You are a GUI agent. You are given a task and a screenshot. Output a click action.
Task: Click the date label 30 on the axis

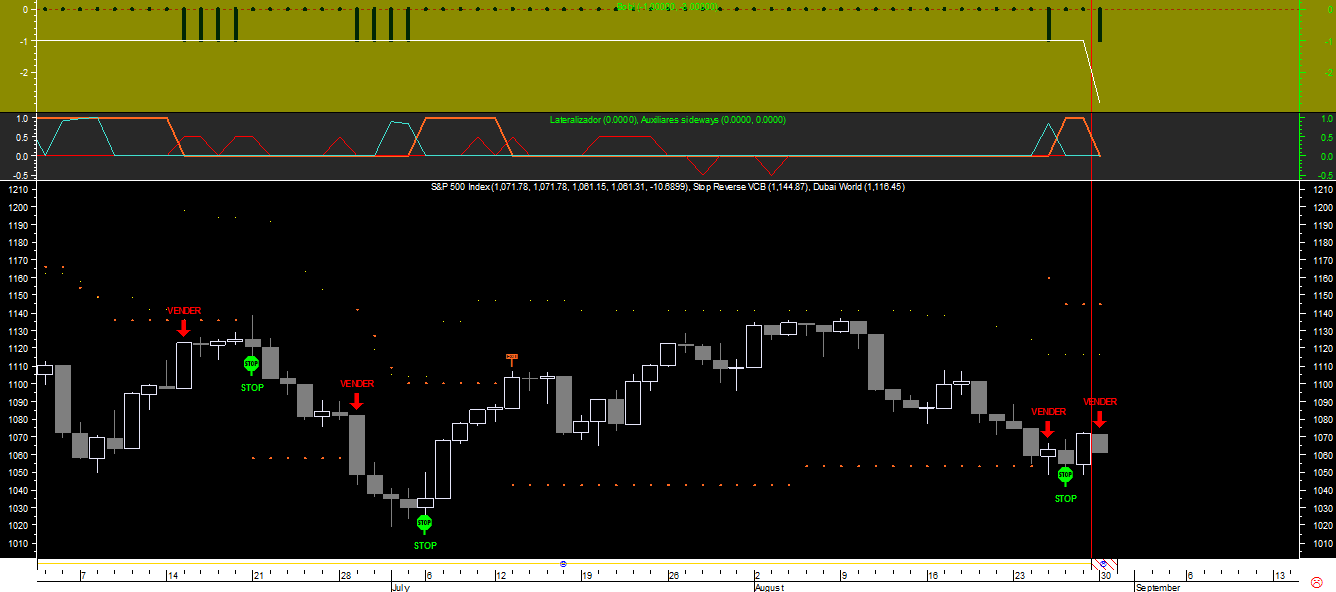(x=1106, y=576)
